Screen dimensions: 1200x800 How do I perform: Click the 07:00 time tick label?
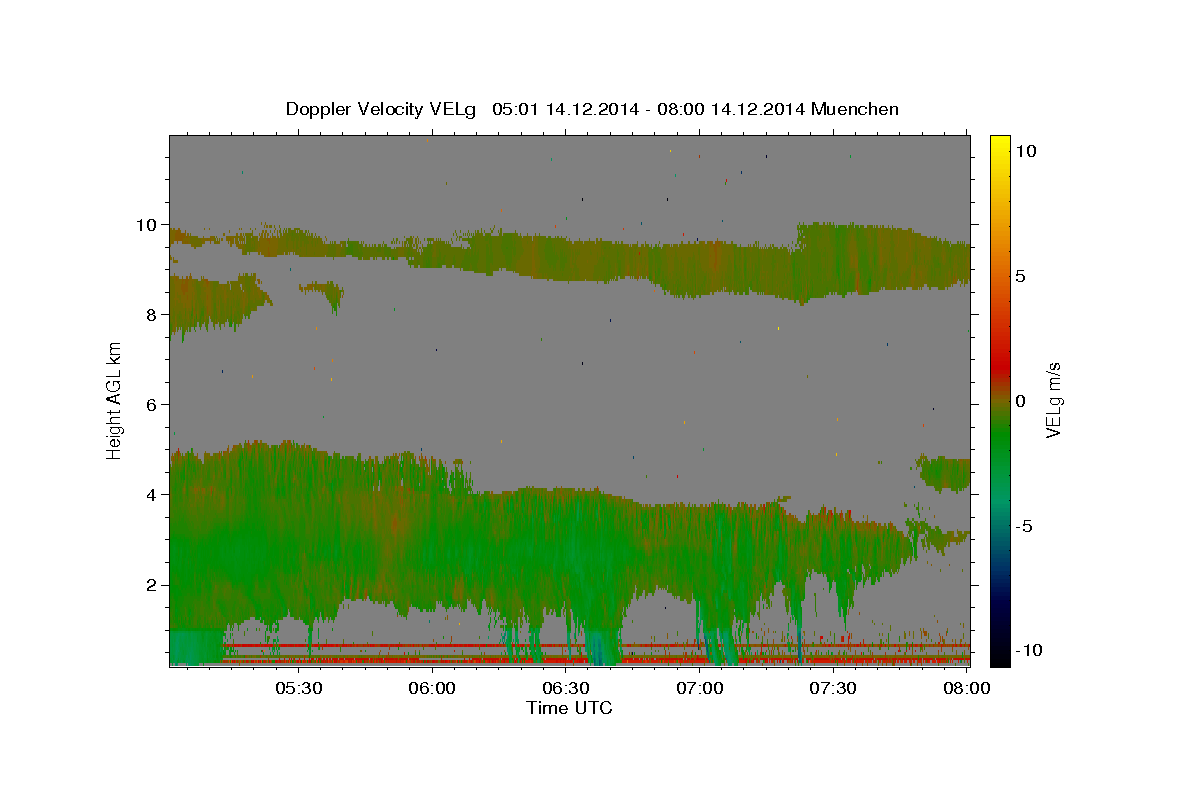700,689
